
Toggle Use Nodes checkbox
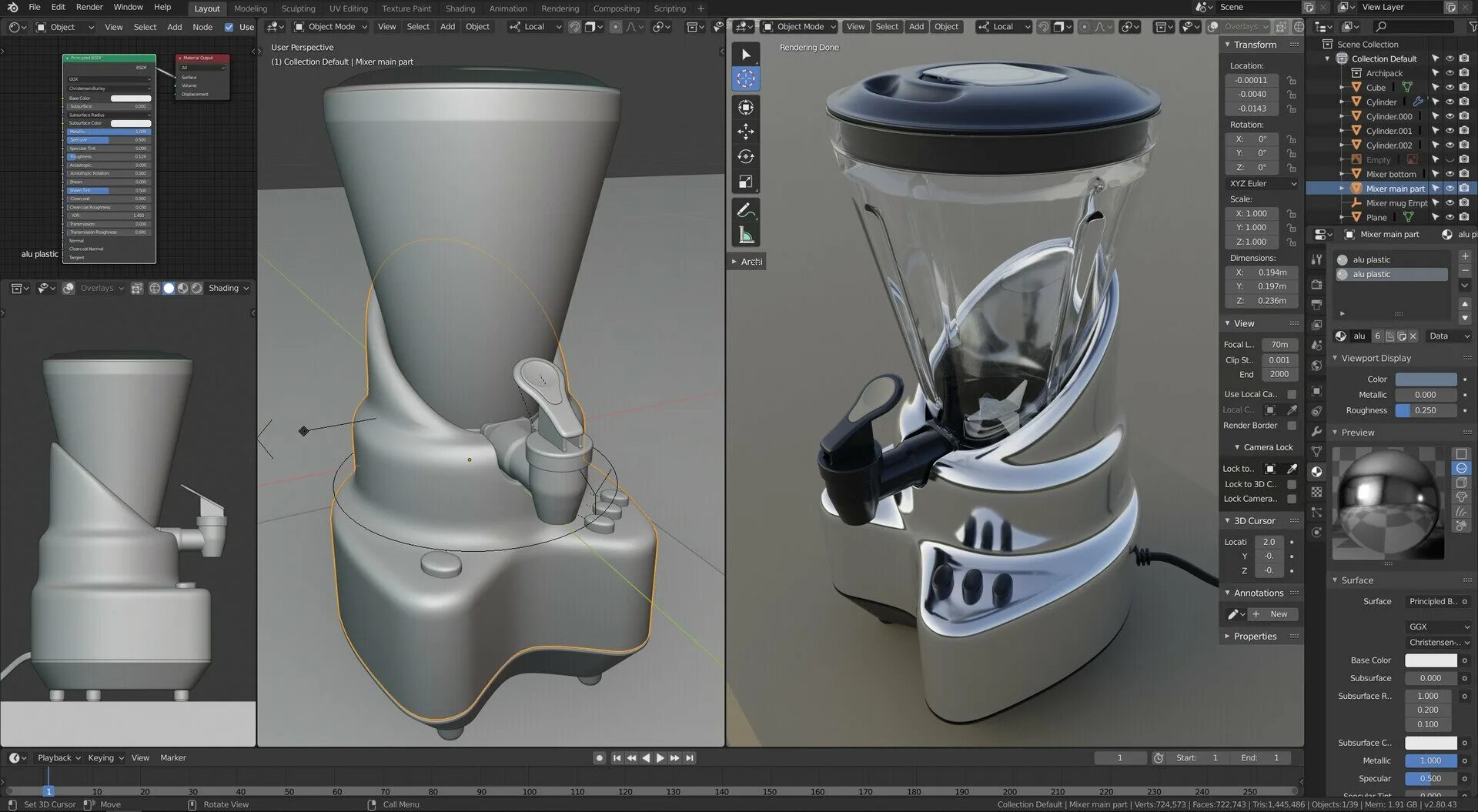[229, 27]
